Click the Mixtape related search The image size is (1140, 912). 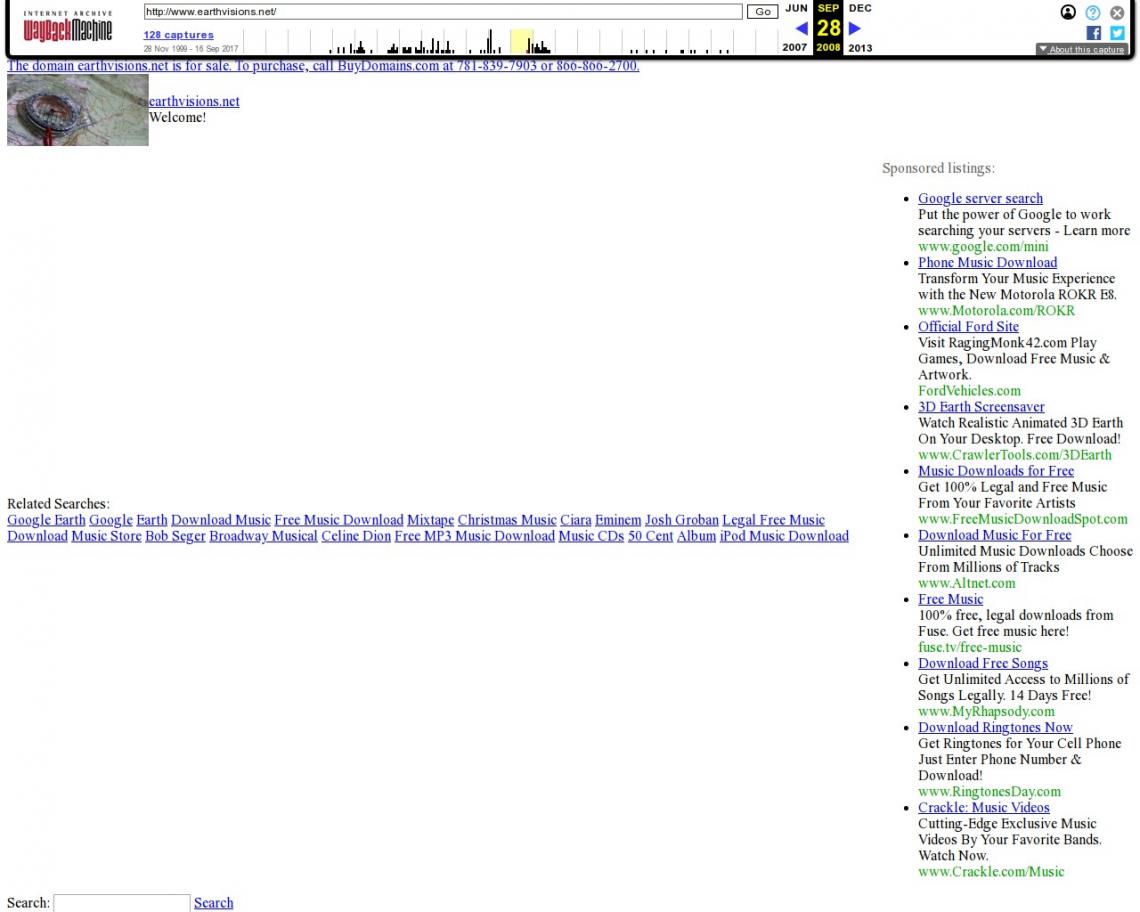(x=430, y=520)
